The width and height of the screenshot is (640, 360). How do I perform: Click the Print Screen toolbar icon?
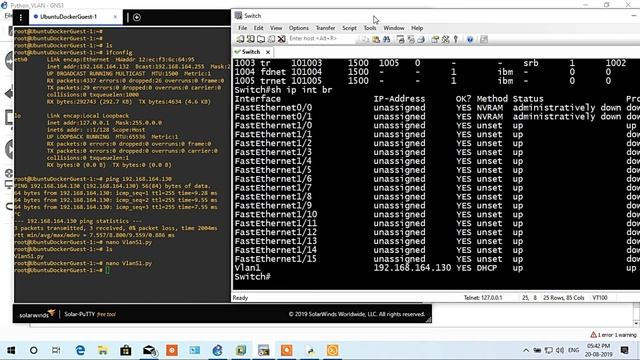[x=400, y=39]
